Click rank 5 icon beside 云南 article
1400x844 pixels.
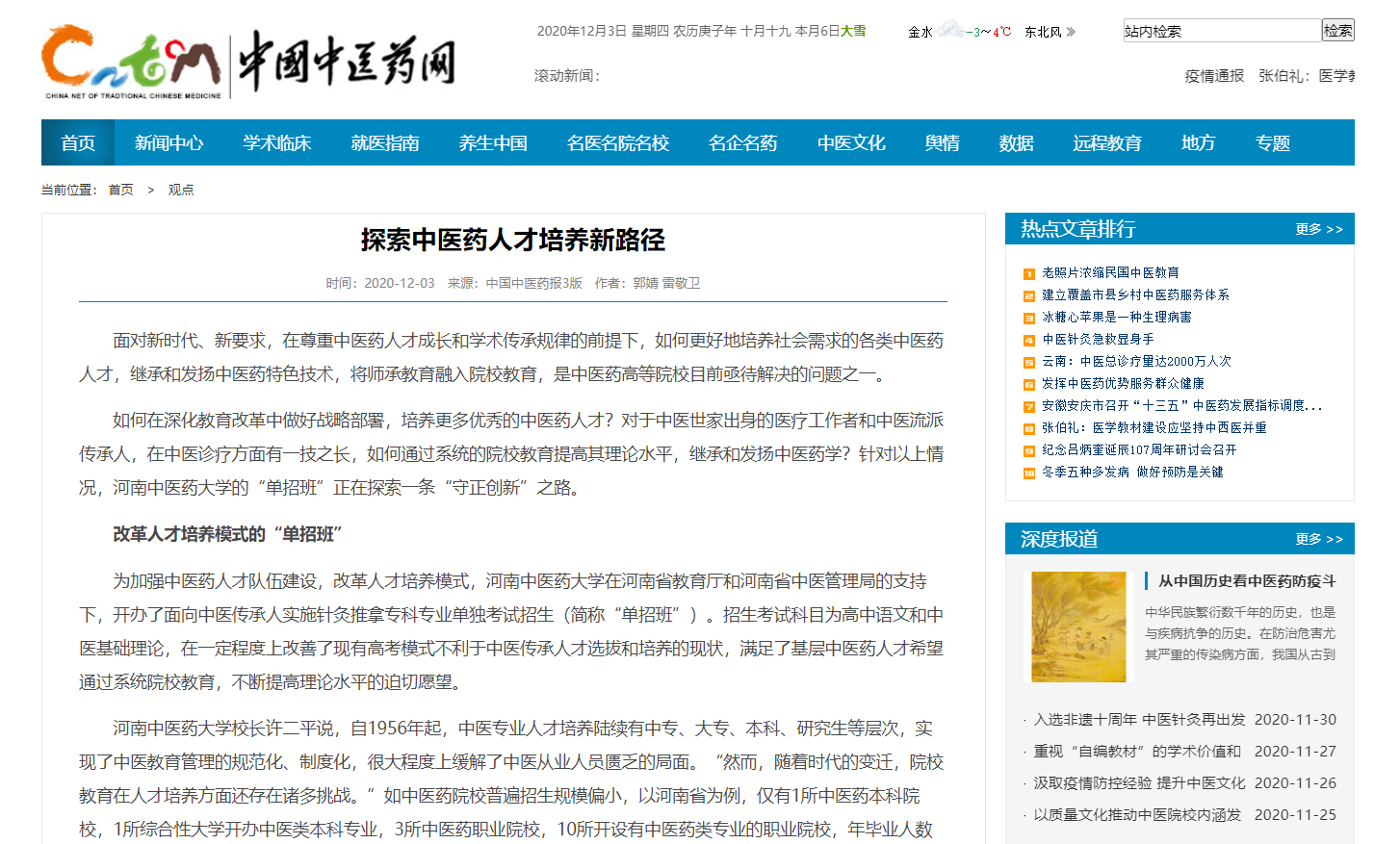(x=1028, y=363)
